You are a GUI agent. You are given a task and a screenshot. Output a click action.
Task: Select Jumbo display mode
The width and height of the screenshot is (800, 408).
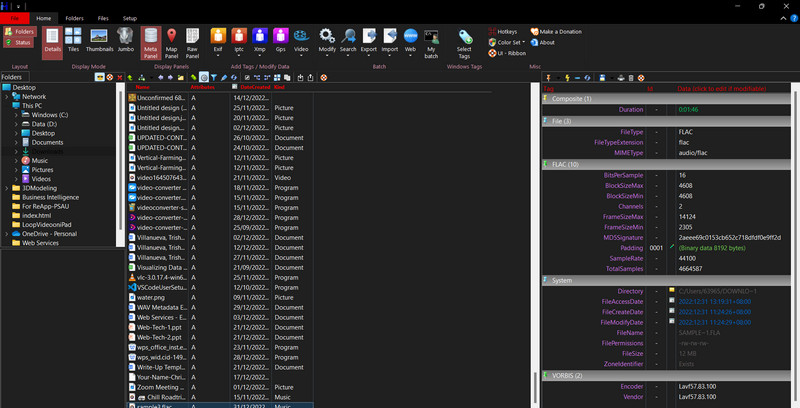click(124, 40)
